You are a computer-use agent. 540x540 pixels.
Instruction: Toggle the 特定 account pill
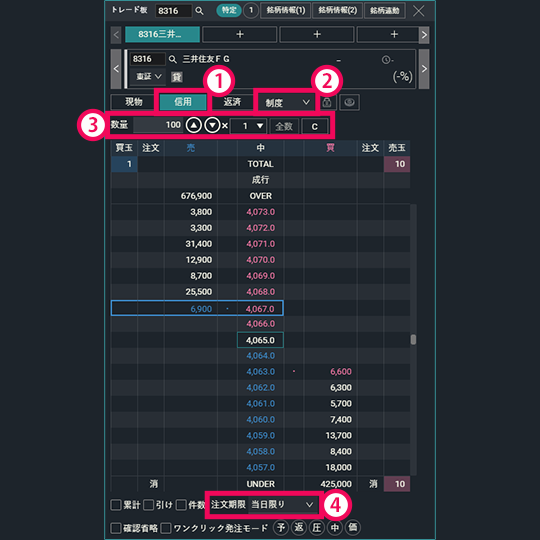coord(229,10)
